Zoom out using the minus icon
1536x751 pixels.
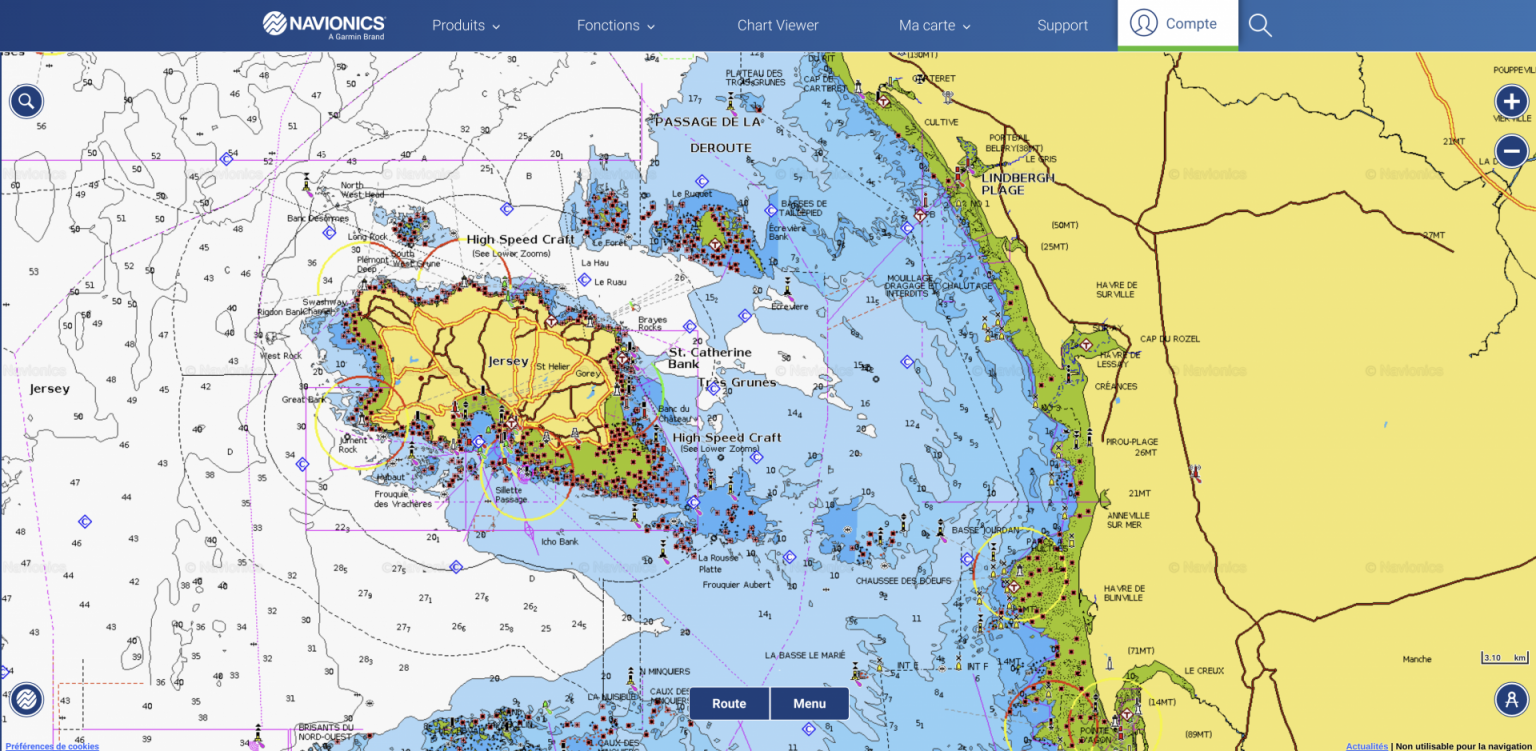tap(1511, 150)
